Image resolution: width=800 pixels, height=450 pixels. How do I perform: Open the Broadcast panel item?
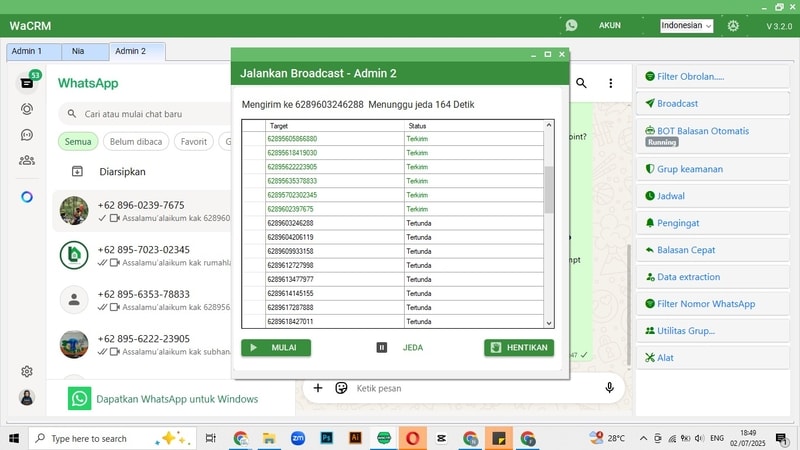pyautogui.click(x=713, y=104)
